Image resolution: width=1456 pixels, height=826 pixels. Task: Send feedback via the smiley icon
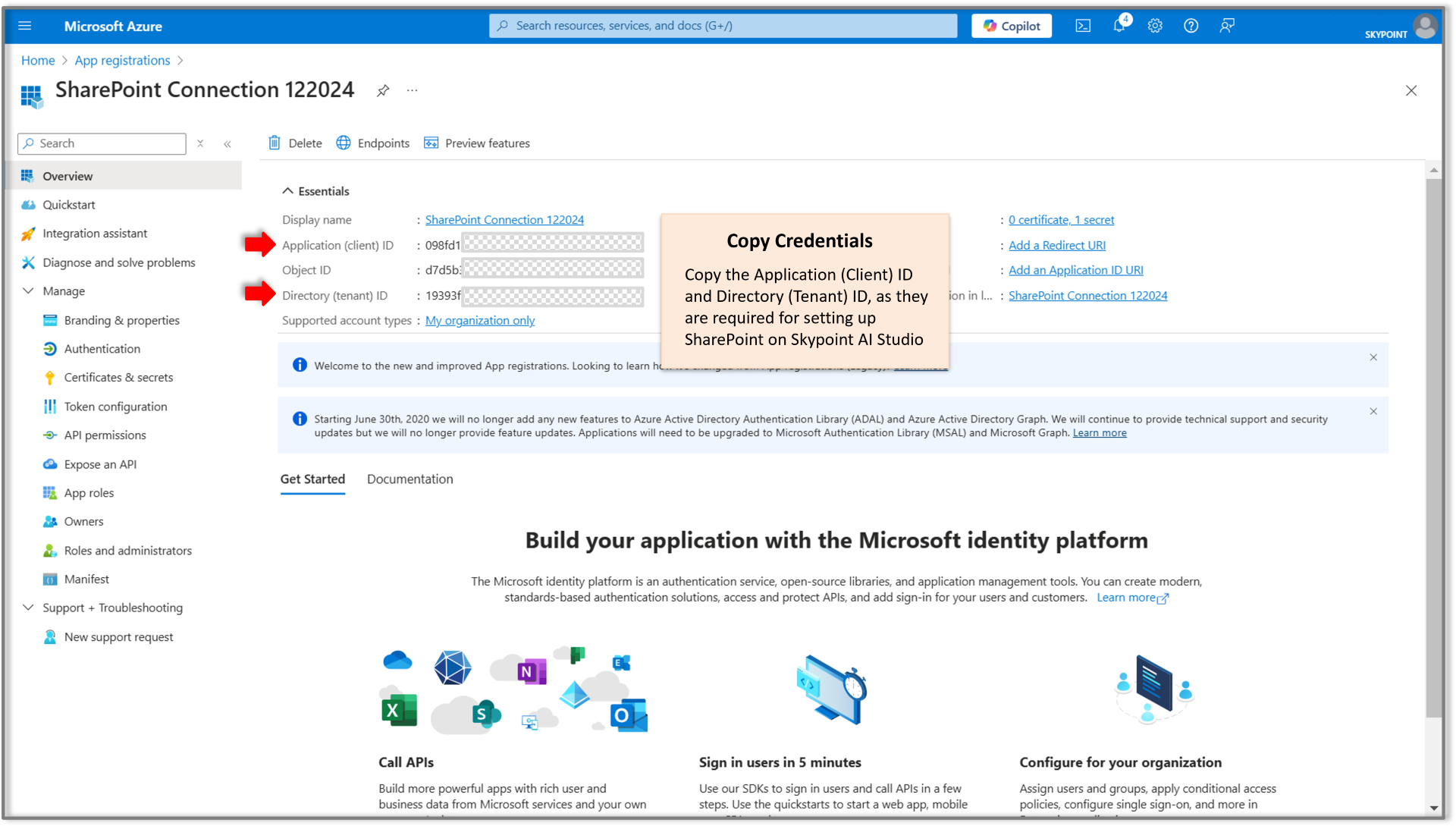(1226, 25)
